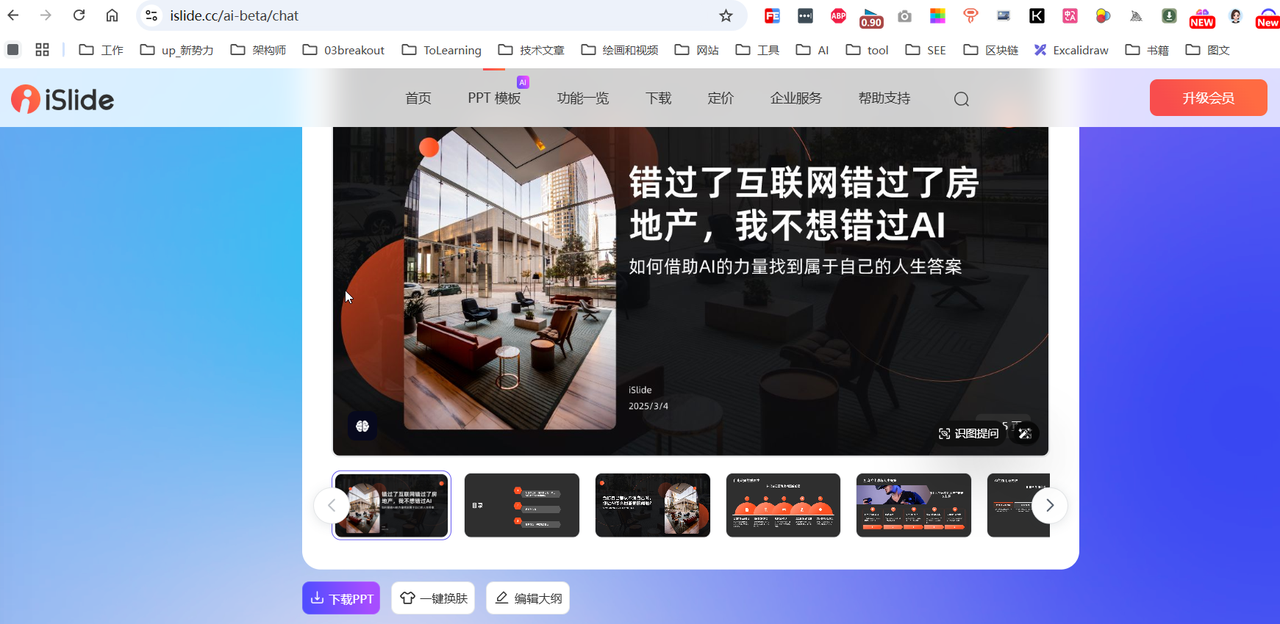1280x624 pixels.
Task: Open the tool bookmark folder
Action: [868, 49]
